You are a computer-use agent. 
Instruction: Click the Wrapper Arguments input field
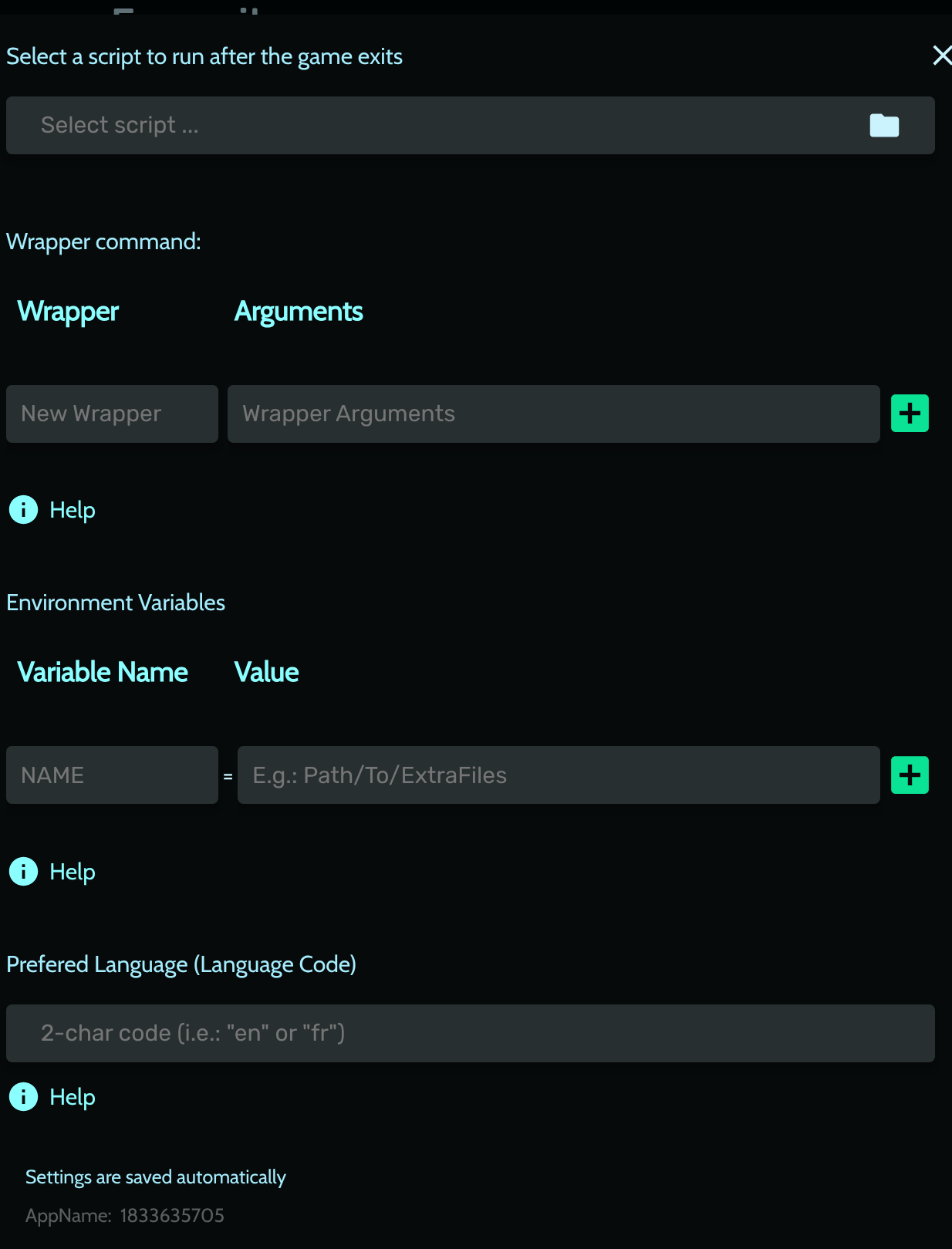point(553,414)
